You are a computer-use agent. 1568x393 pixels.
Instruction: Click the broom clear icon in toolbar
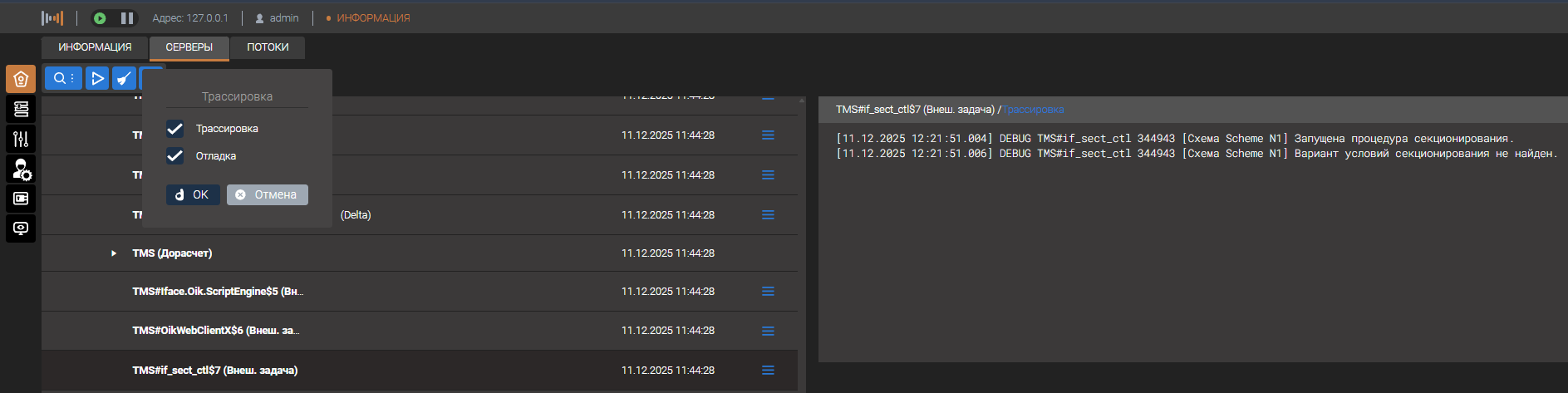coord(124,78)
